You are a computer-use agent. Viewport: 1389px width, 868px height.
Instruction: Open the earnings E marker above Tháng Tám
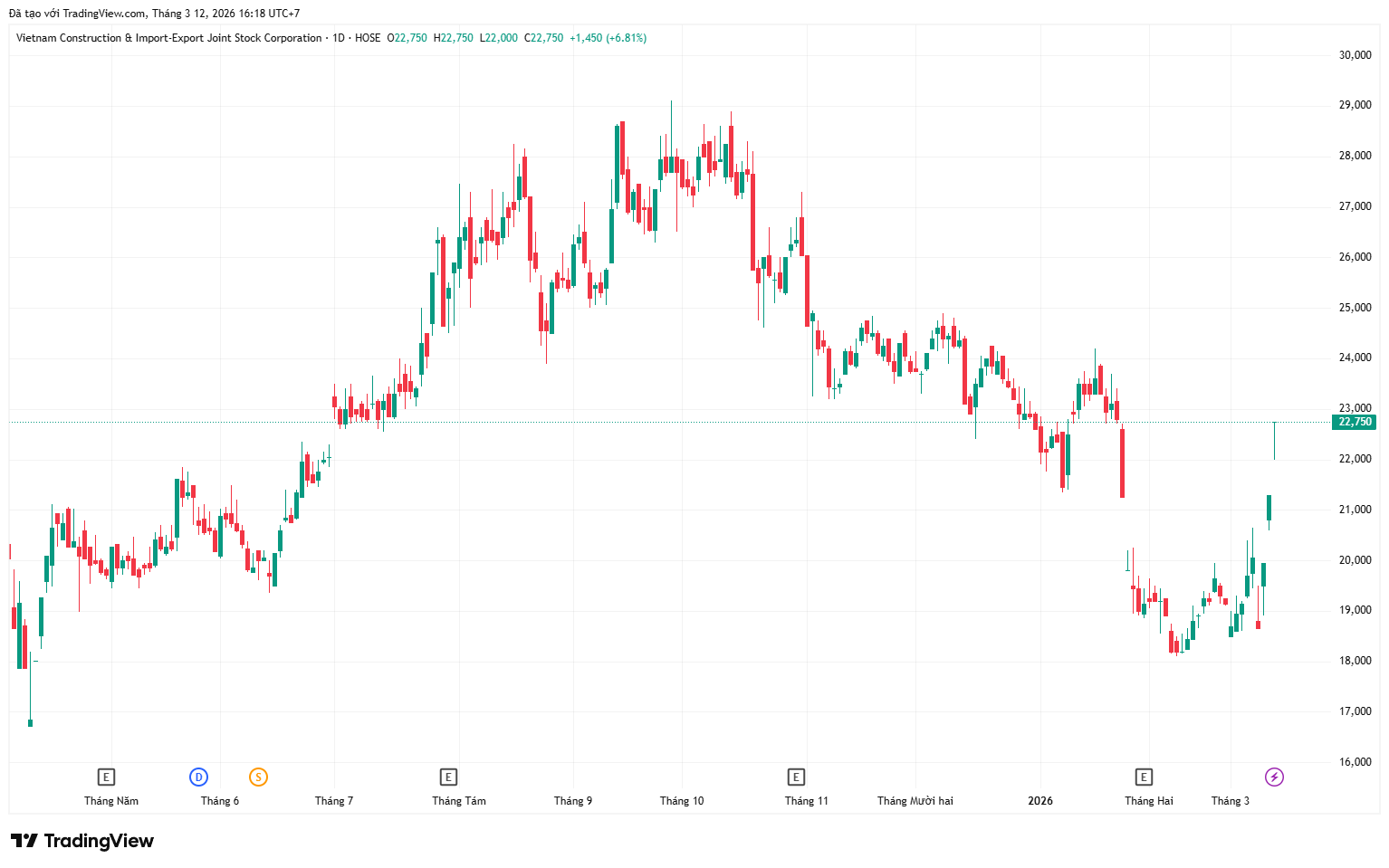coord(448,777)
